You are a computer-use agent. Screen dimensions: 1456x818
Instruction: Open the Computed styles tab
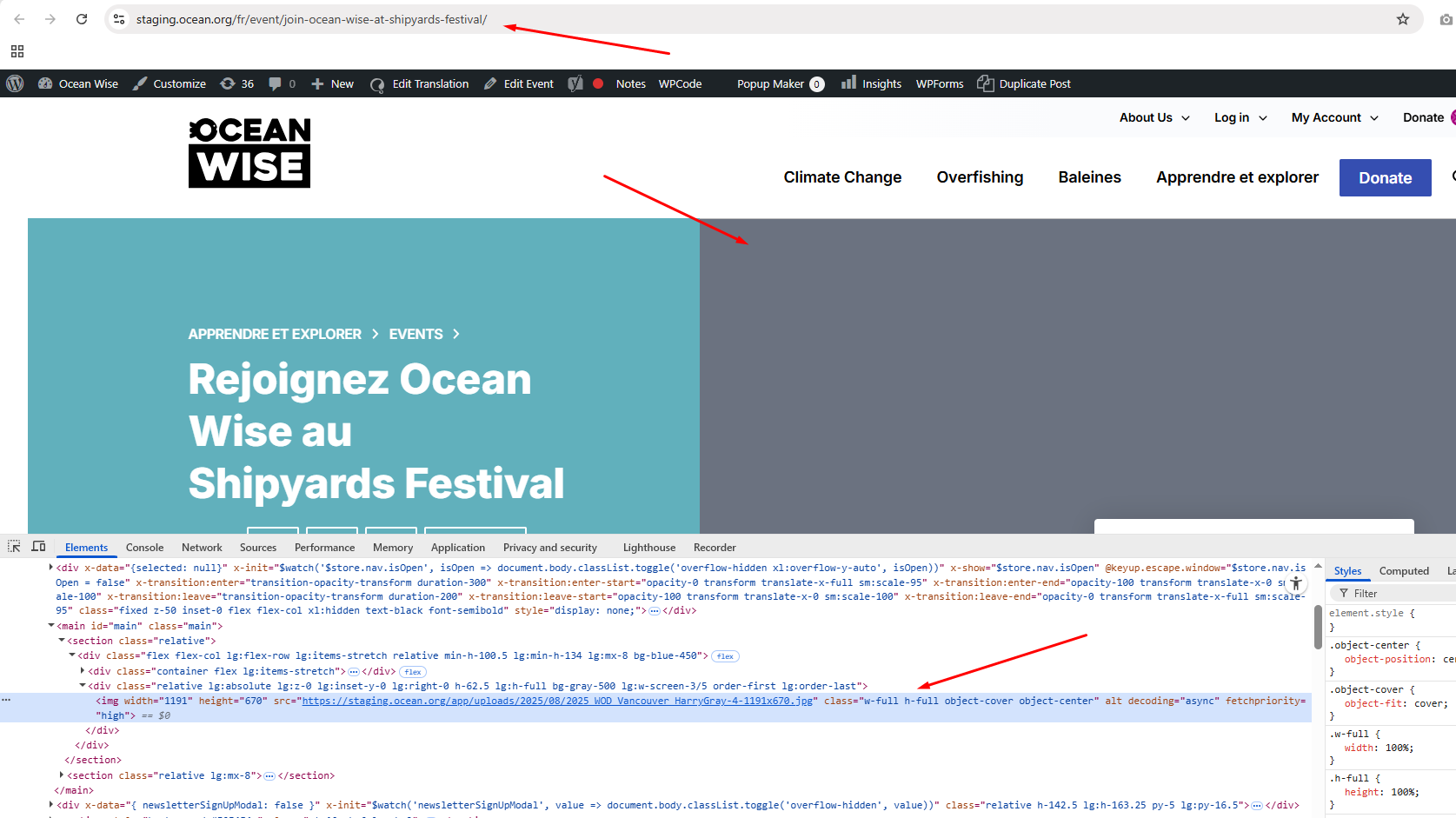[x=1403, y=571]
